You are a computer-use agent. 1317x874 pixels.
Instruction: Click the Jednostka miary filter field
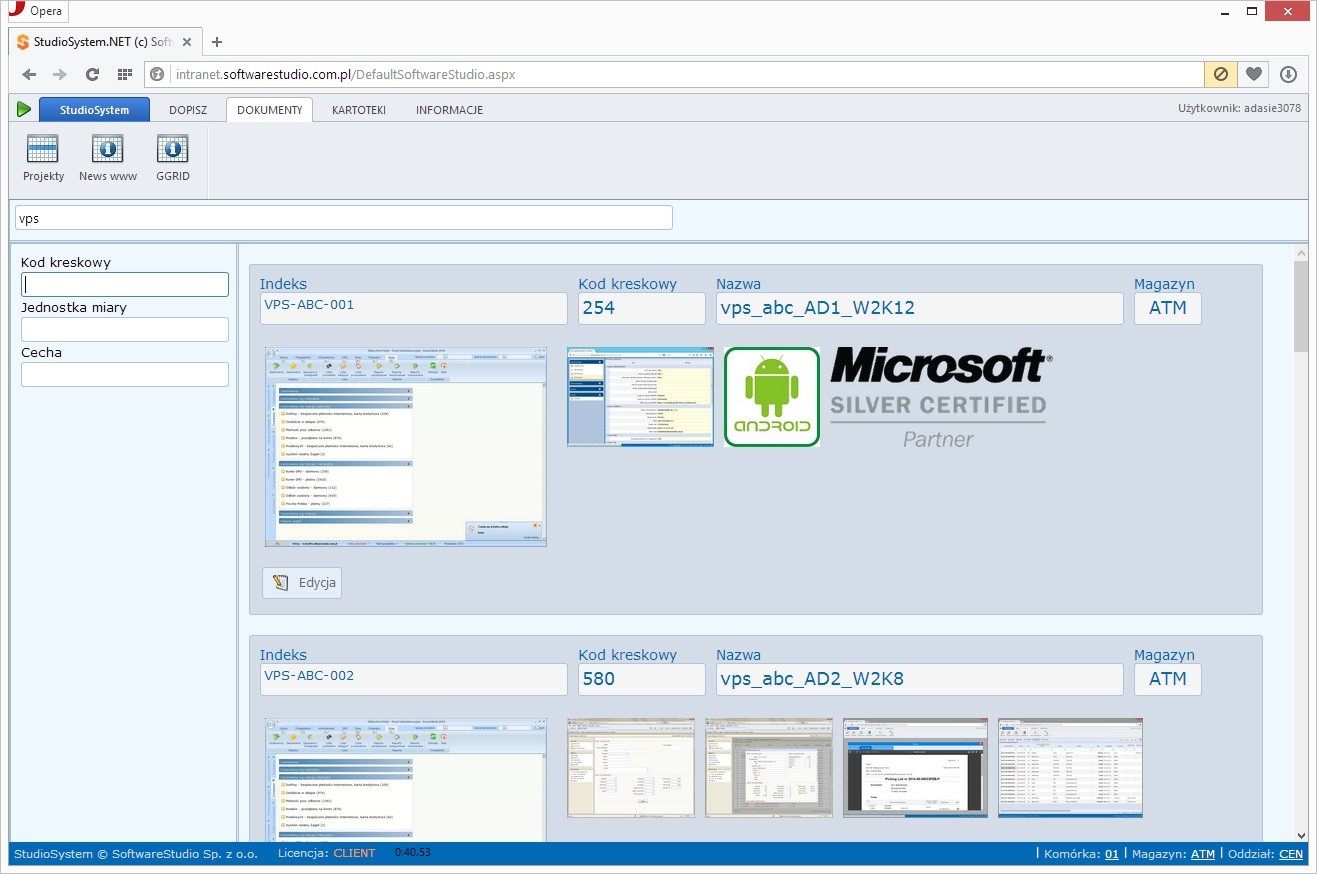pyautogui.click(x=125, y=329)
